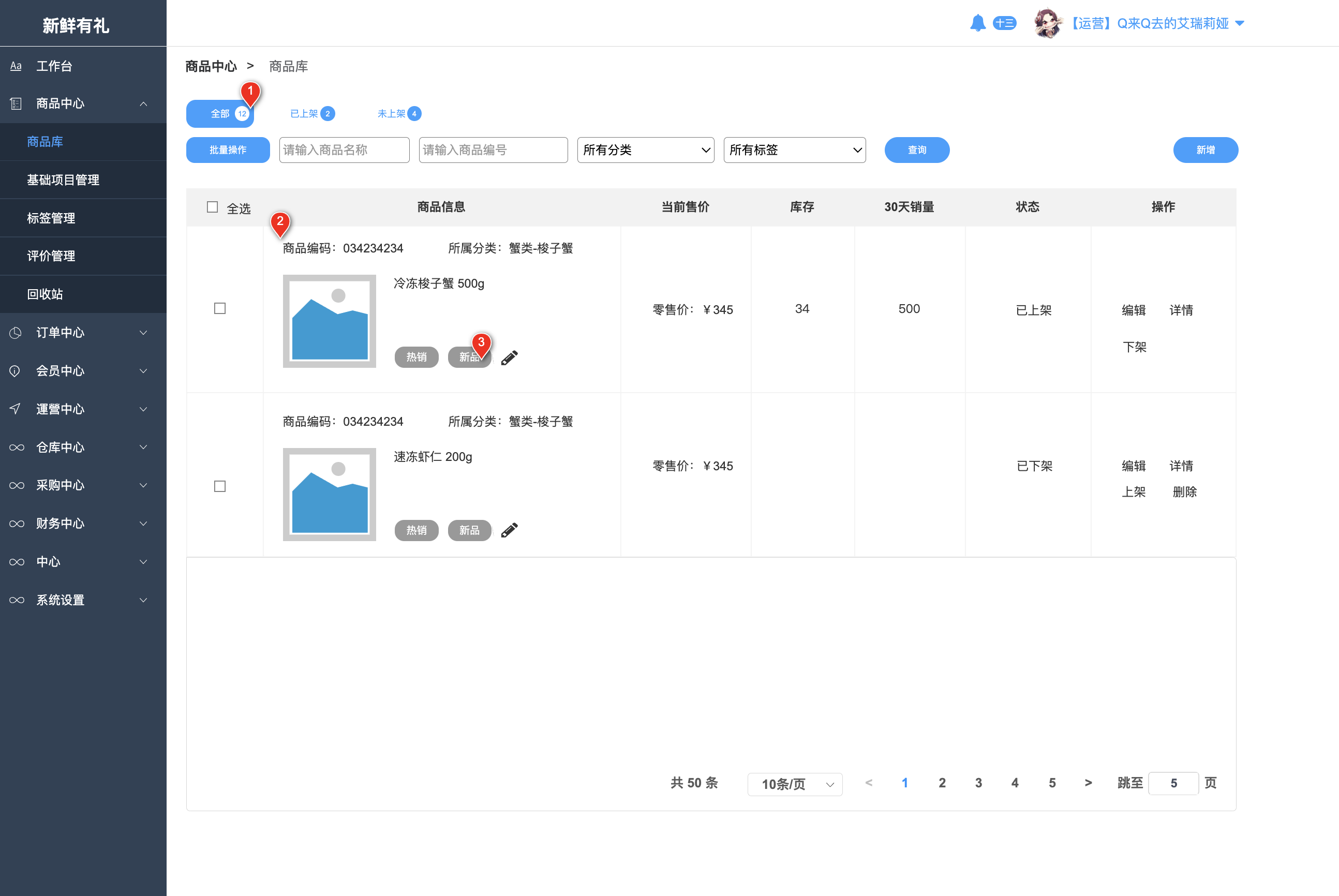Edit tags with pencil icon for 冷冻梭子蟹
Screen dimensions: 1339x896
pyautogui.click(x=509, y=357)
